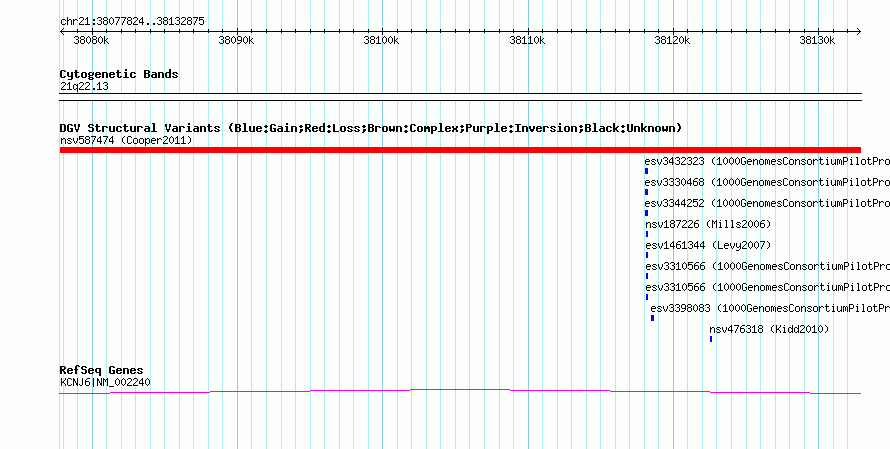Image resolution: width=890 pixels, height=449 pixels.
Task: Select the red nsv587474 loss variant bar
Action: click(460, 150)
